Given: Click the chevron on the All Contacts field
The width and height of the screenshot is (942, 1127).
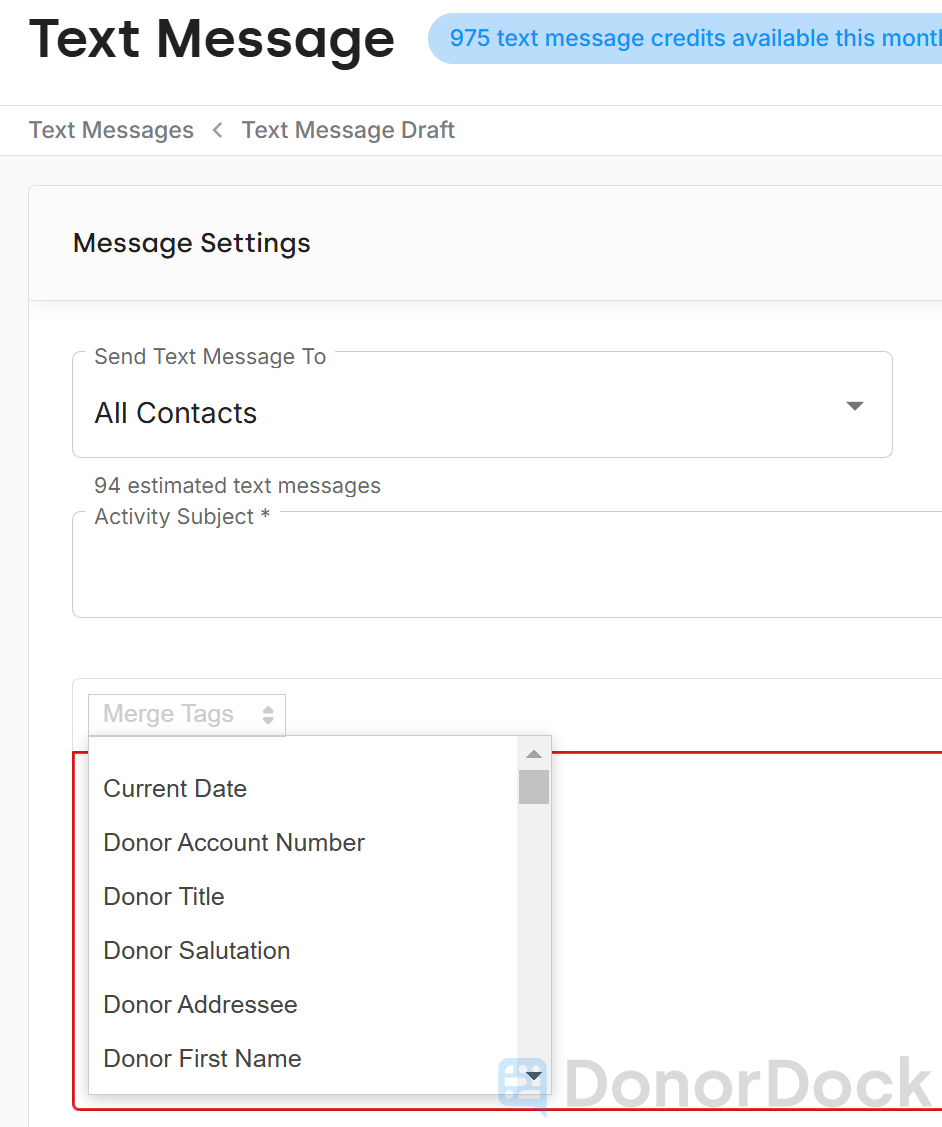Looking at the screenshot, I should (855, 405).
